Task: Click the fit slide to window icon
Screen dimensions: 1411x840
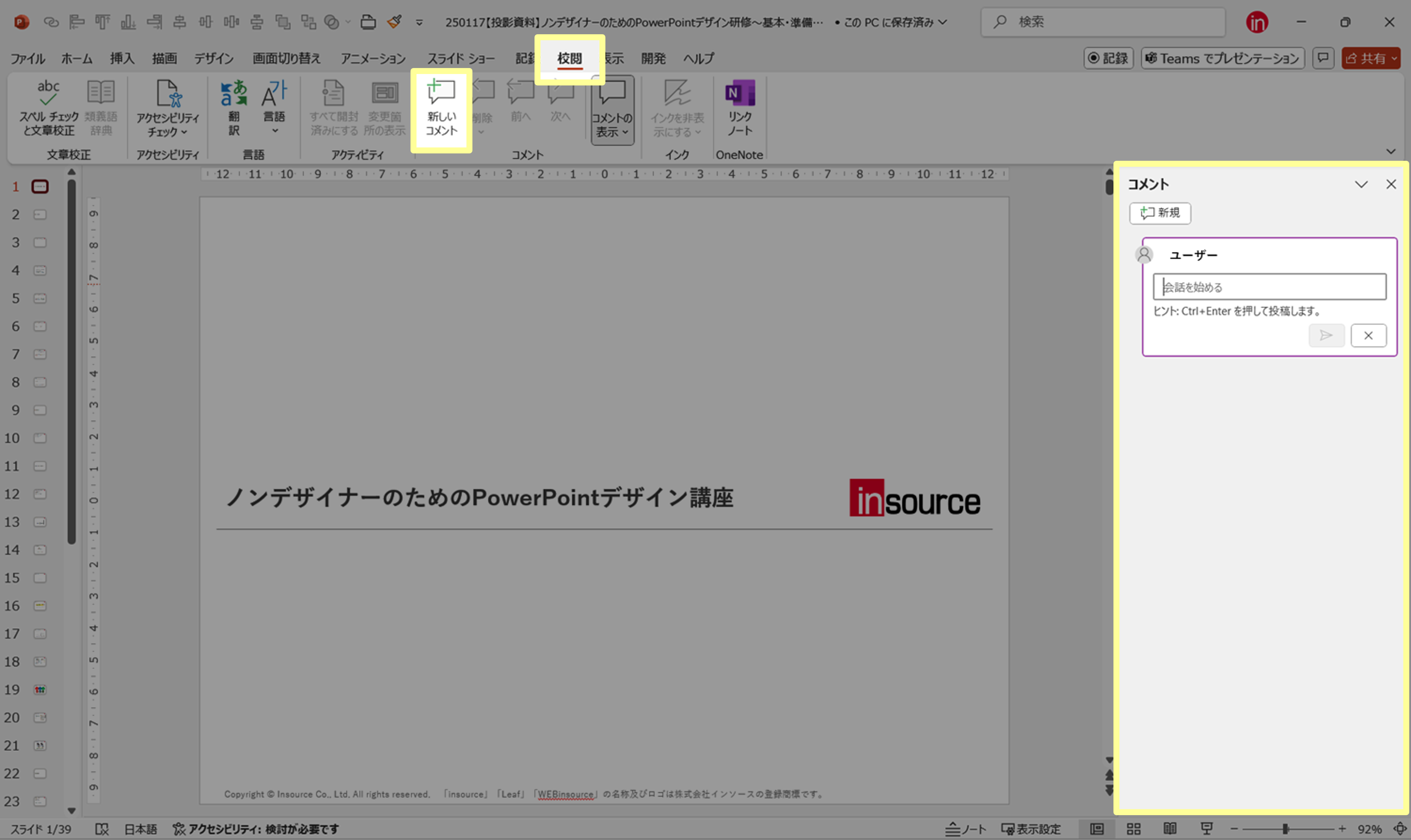Action: coord(1400,829)
